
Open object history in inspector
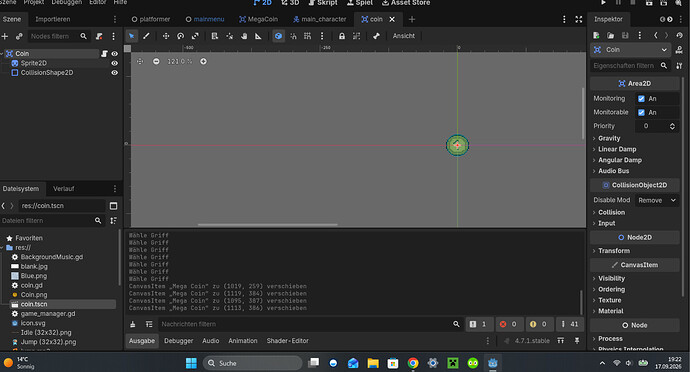point(679,35)
